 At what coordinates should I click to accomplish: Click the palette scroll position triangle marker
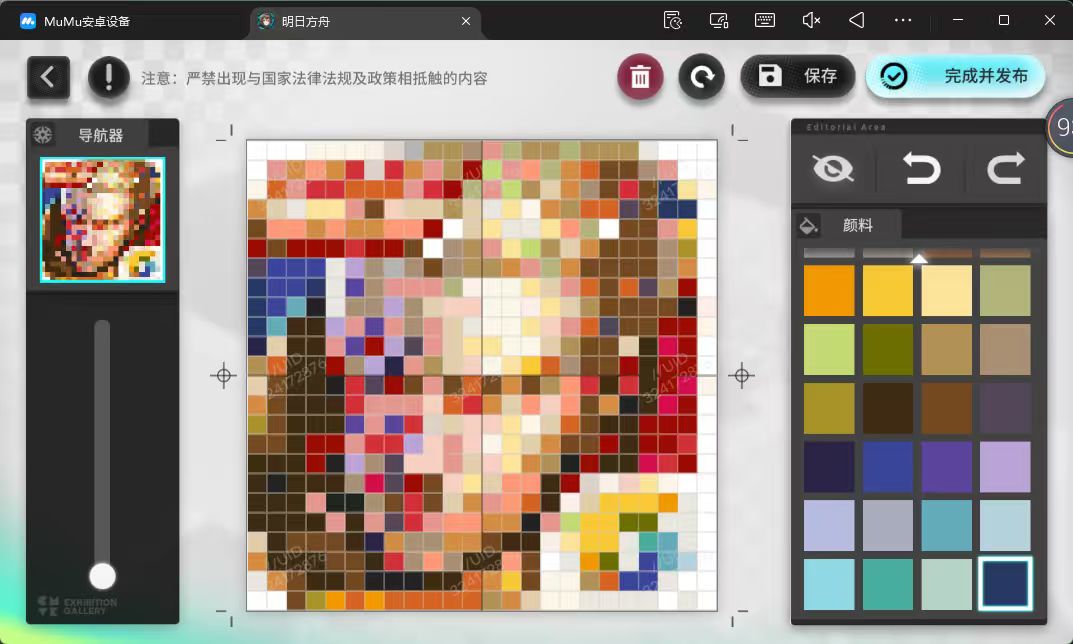(919, 258)
